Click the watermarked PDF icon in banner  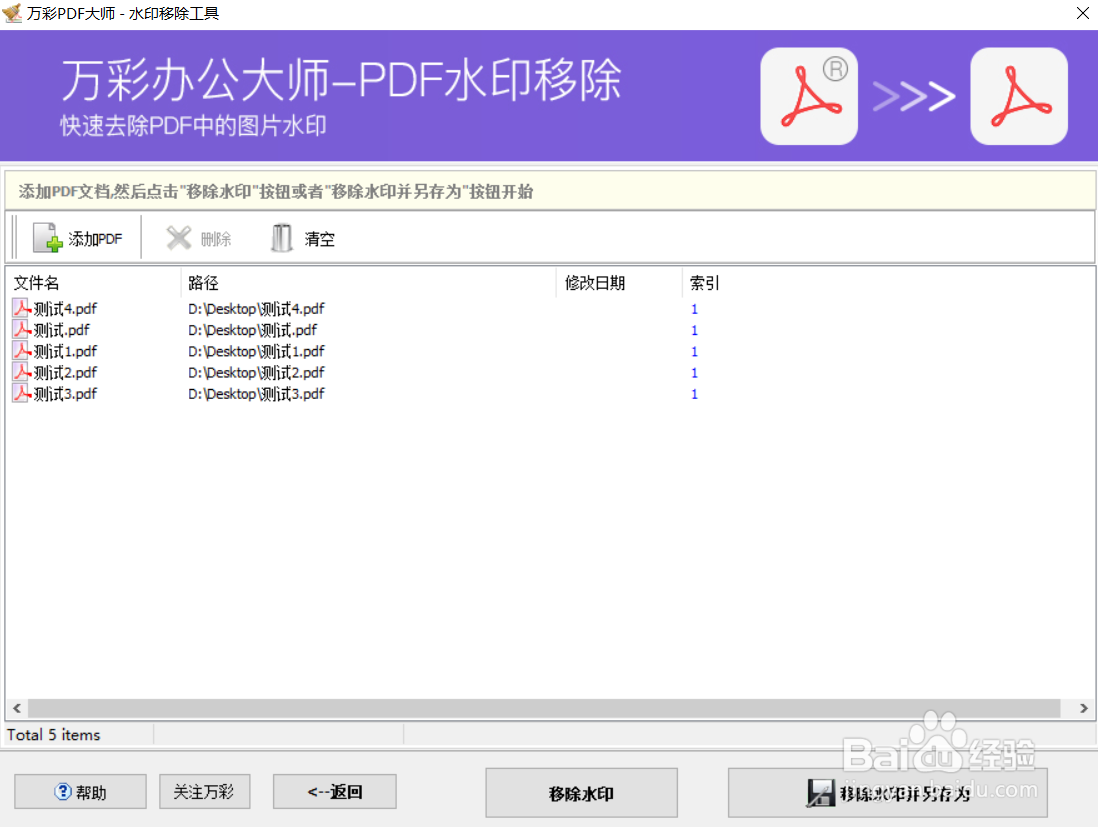pyautogui.click(x=809, y=96)
